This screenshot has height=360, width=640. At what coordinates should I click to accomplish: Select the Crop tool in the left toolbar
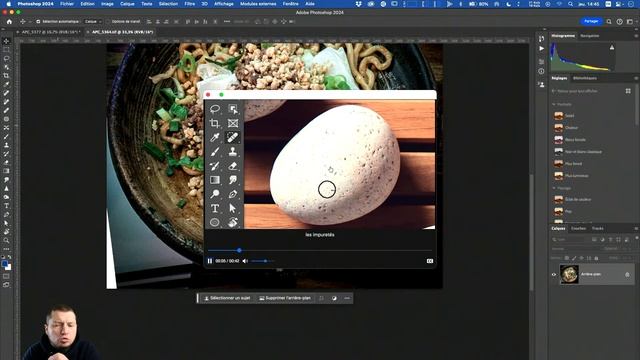click(6, 76)
